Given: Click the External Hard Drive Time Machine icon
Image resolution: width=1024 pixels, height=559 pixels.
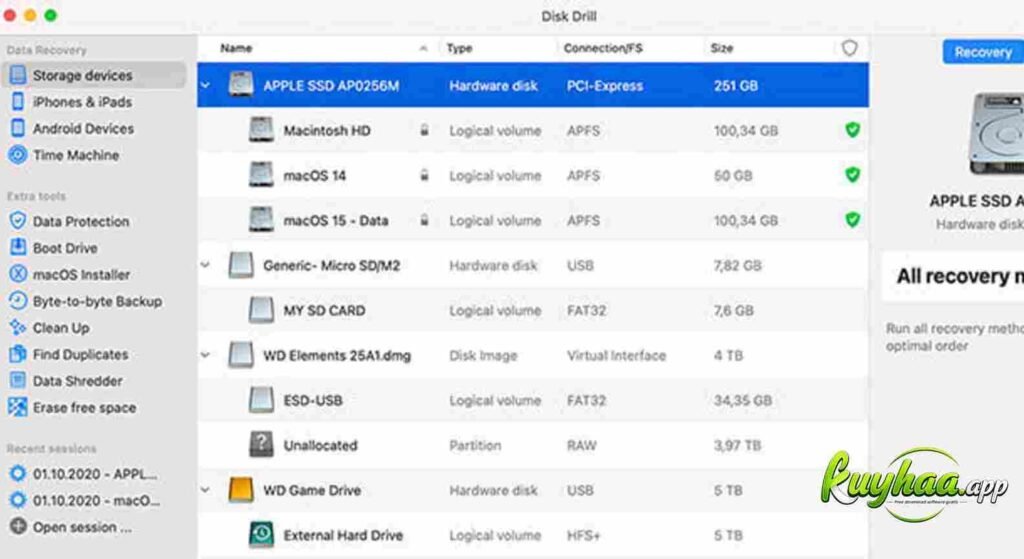Looking at the screenshot, I should 261,535.
